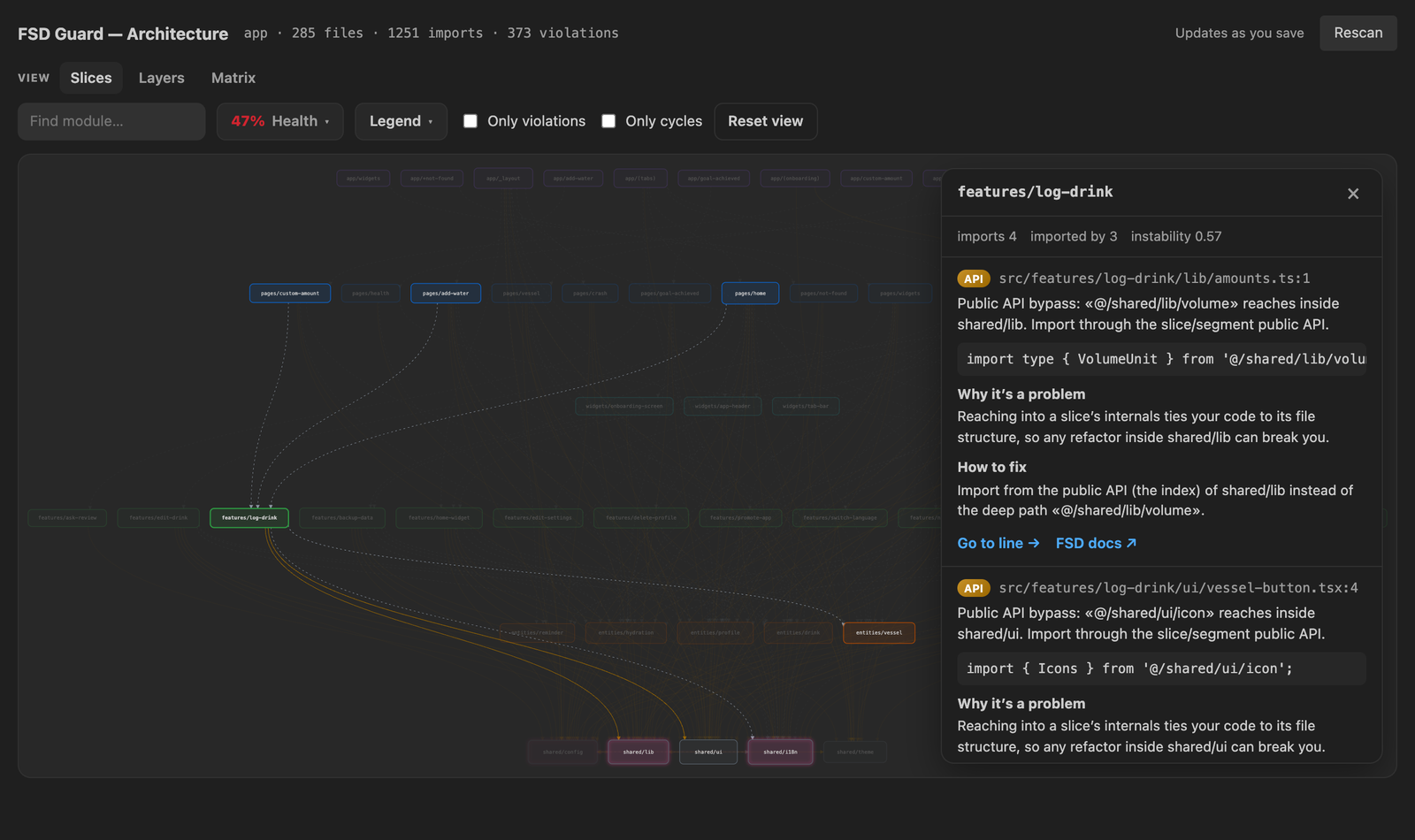Viewport: 1415px width, 840px height.
Task: Click the dimmed entities/profile node
Action: pos(715,632)
